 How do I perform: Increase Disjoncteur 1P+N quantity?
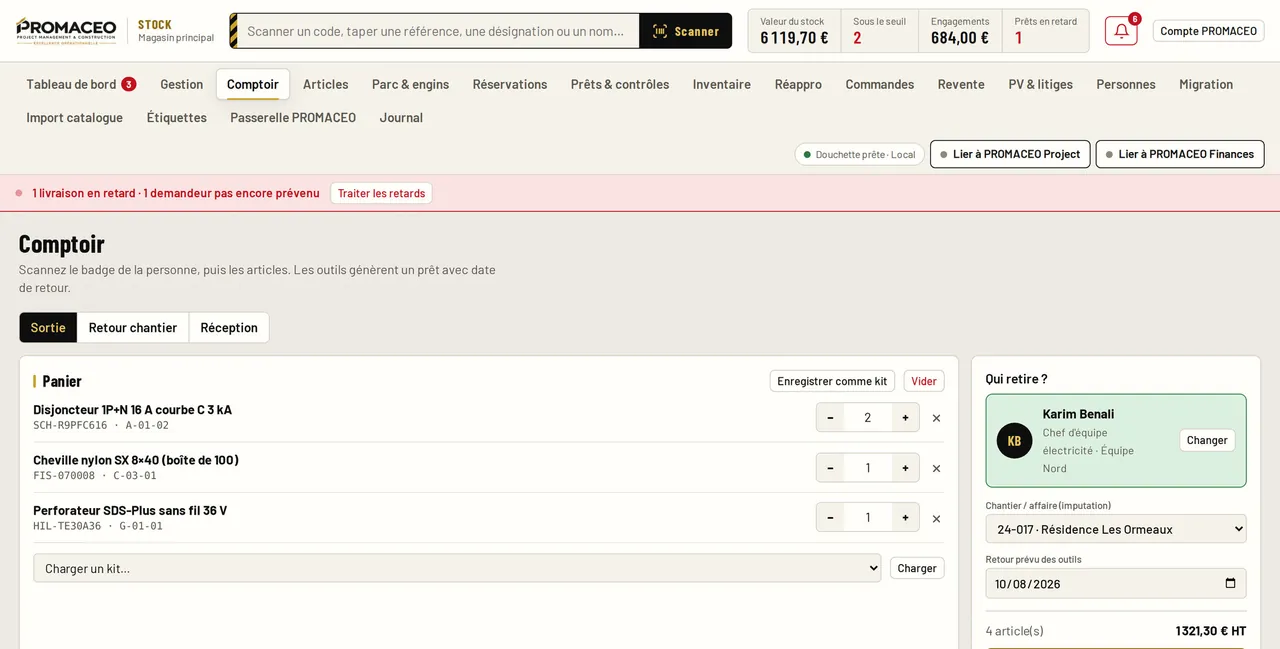pyautogui.click(x=905, y=417)
